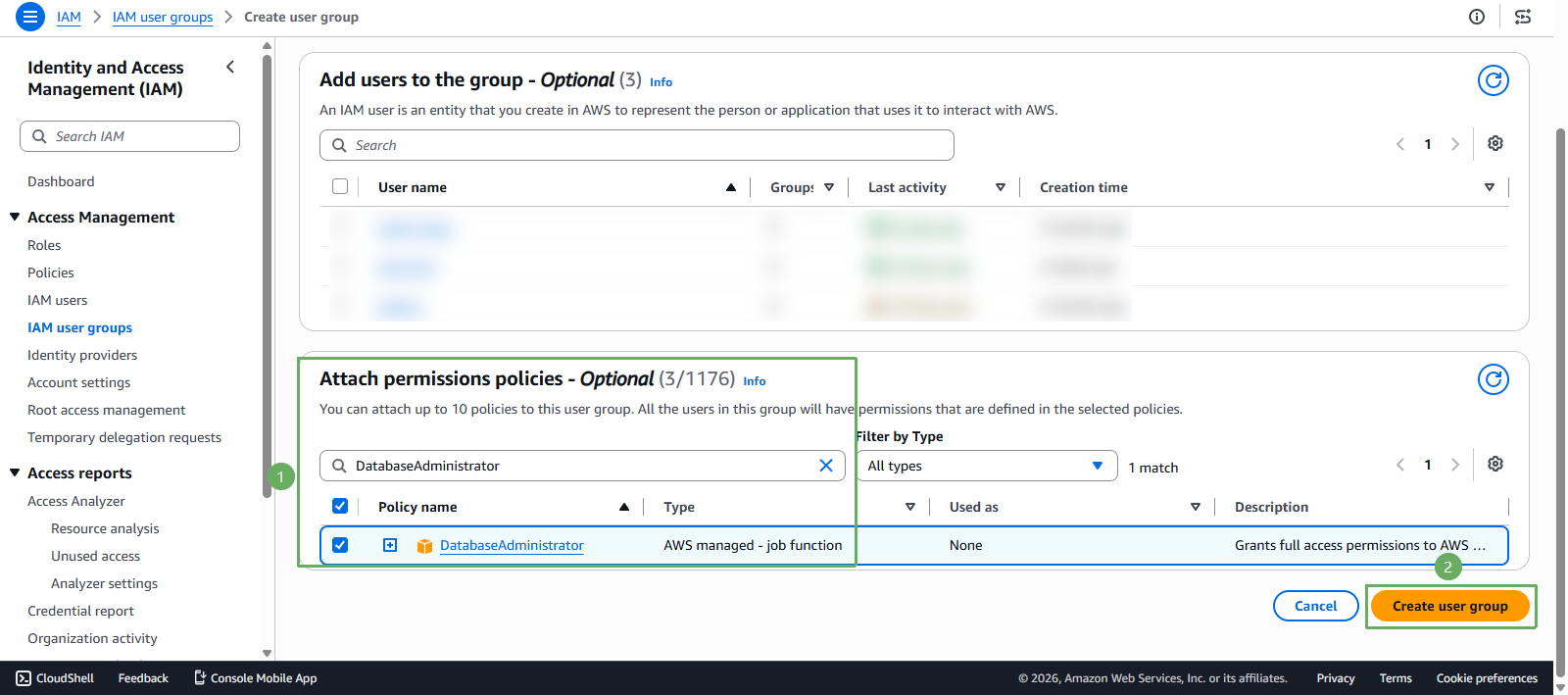1568x695 pixels.
Task: Go to previous page of users
Action: point(1400,144)
